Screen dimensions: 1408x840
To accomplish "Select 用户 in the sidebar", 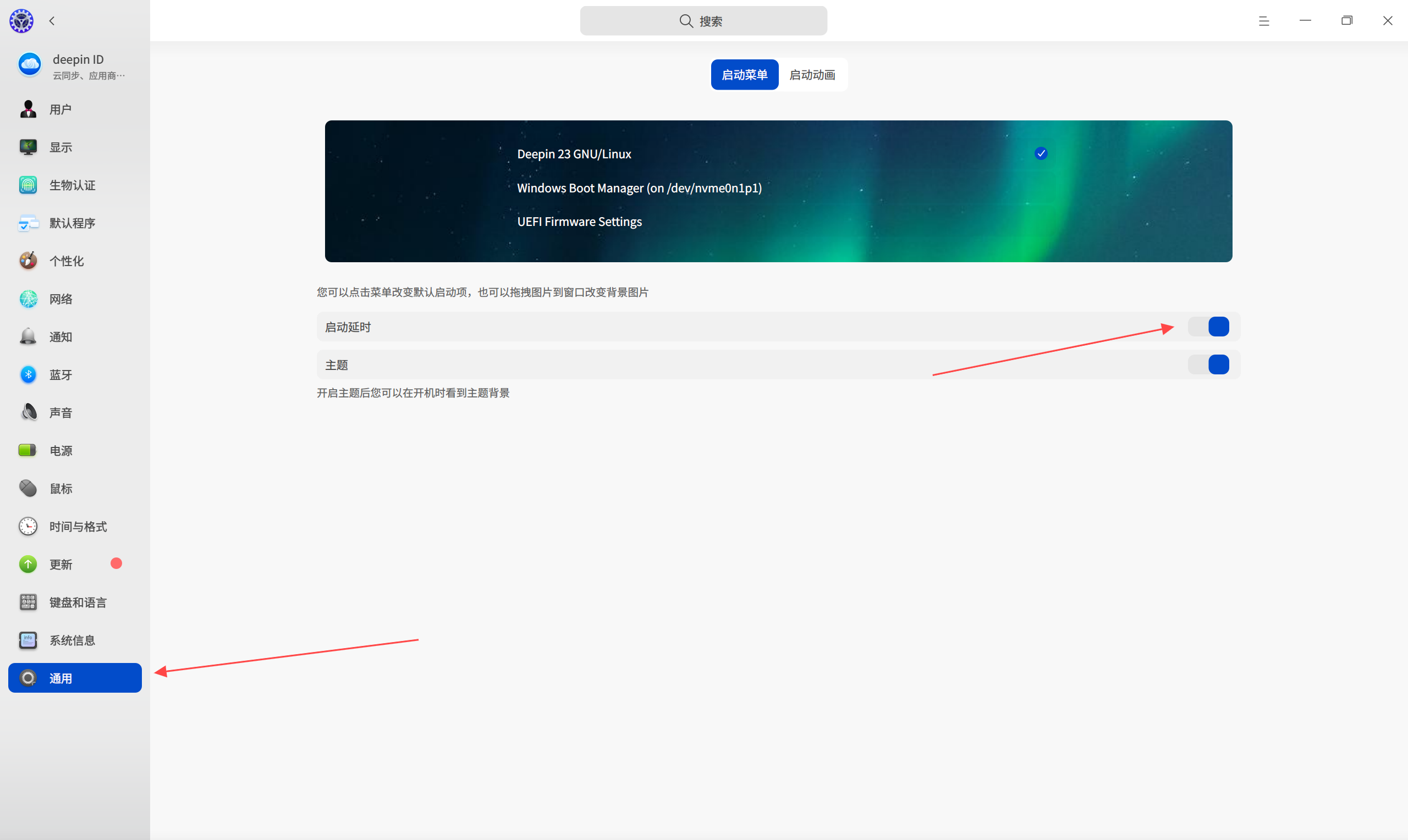I will pos(75,109).
